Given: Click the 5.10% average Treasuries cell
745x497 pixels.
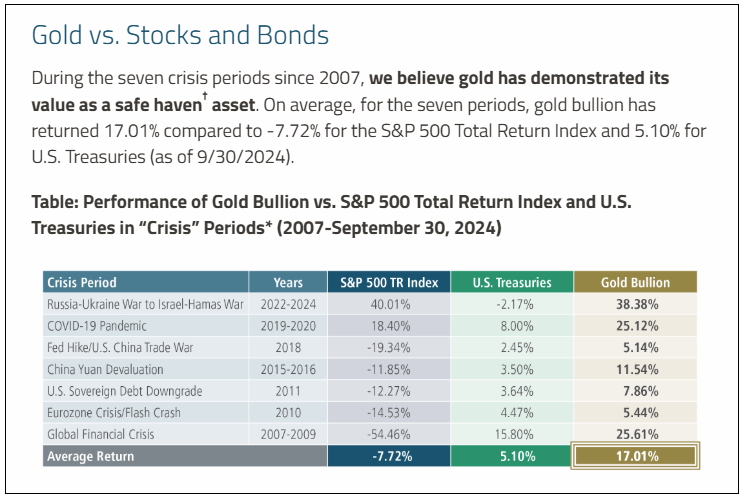Looking at the screenshot, I should 510,455.
